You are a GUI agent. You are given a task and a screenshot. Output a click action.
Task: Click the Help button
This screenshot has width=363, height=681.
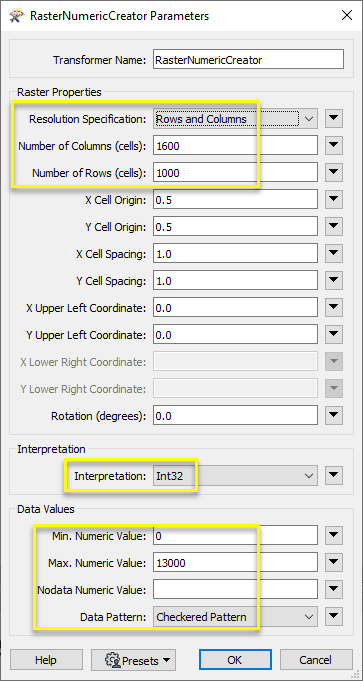click(46, 660)
